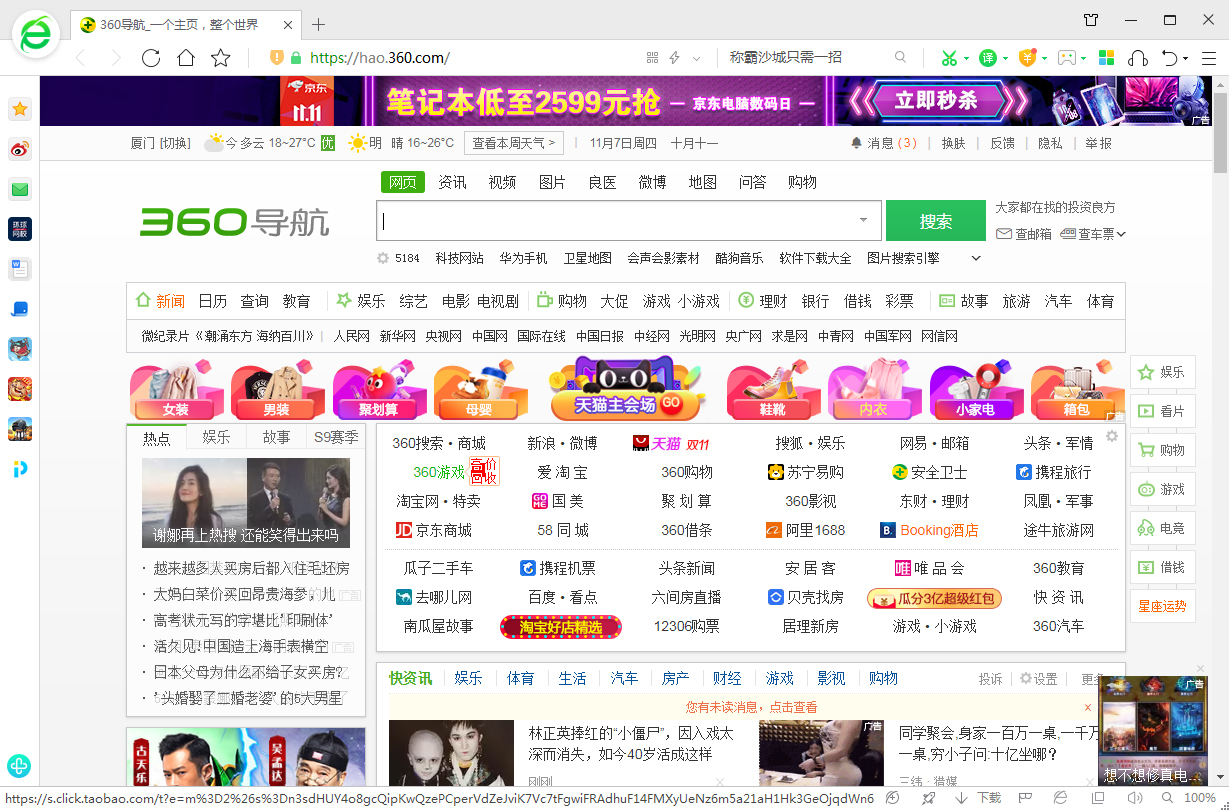Viewport: 1229px width, 810px height.
Task: Click the game controller icon in the toolbar
Action: click(1067, 57)
